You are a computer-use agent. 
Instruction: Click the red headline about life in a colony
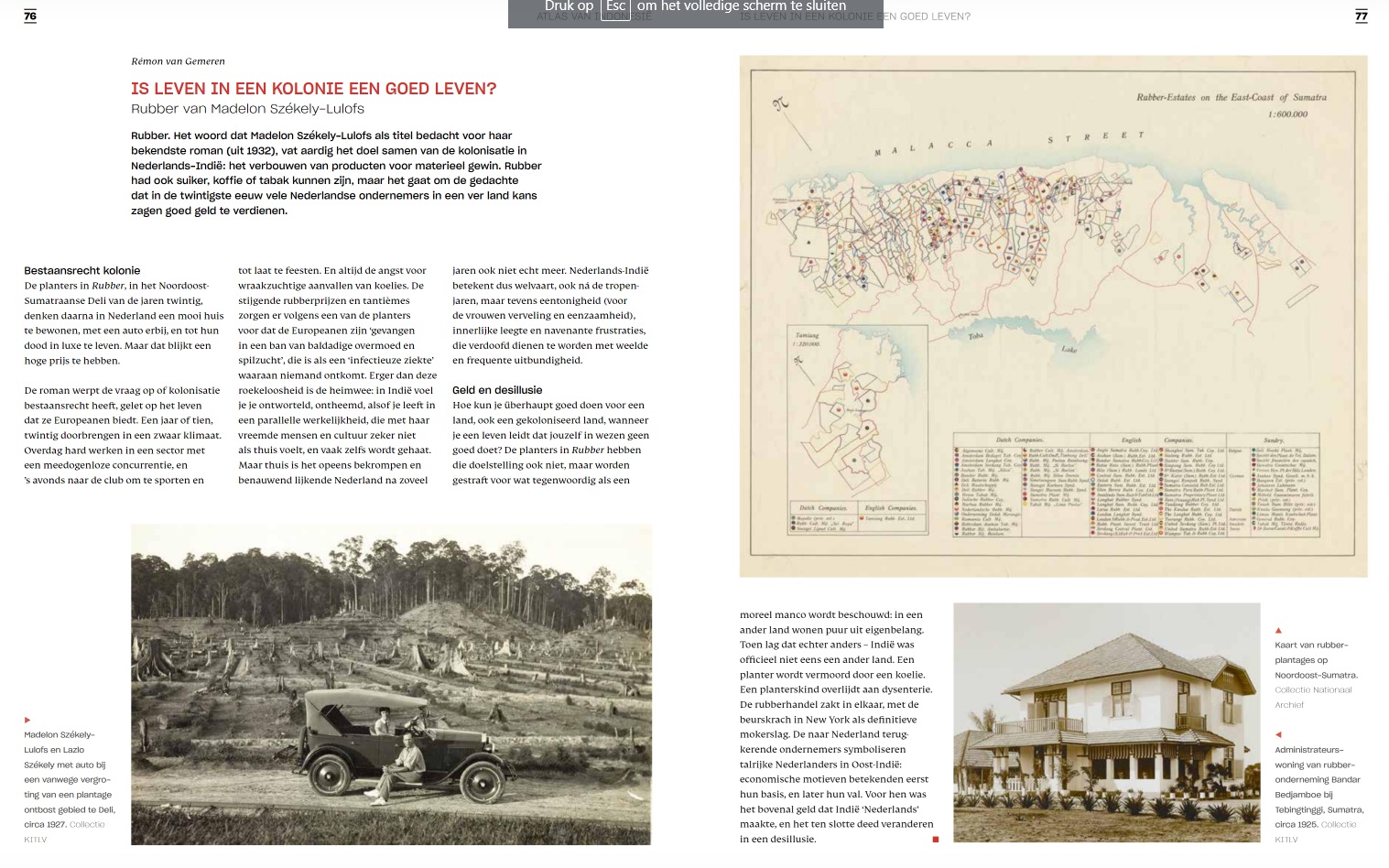click(313, 89)
